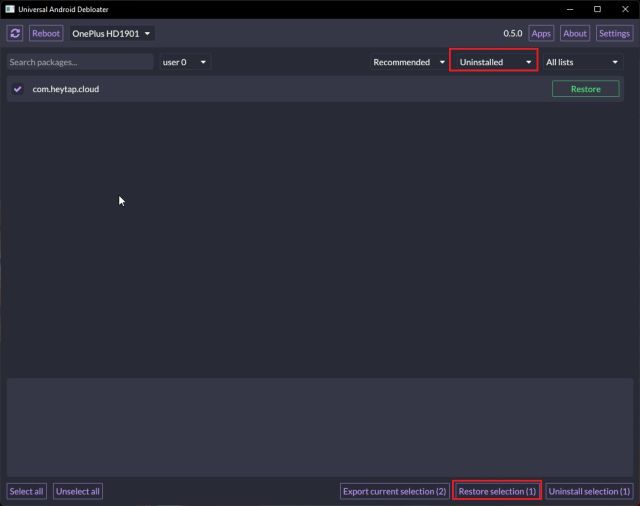Click Select all button
This screenshot has height=506, width=640.
[26, 491]
